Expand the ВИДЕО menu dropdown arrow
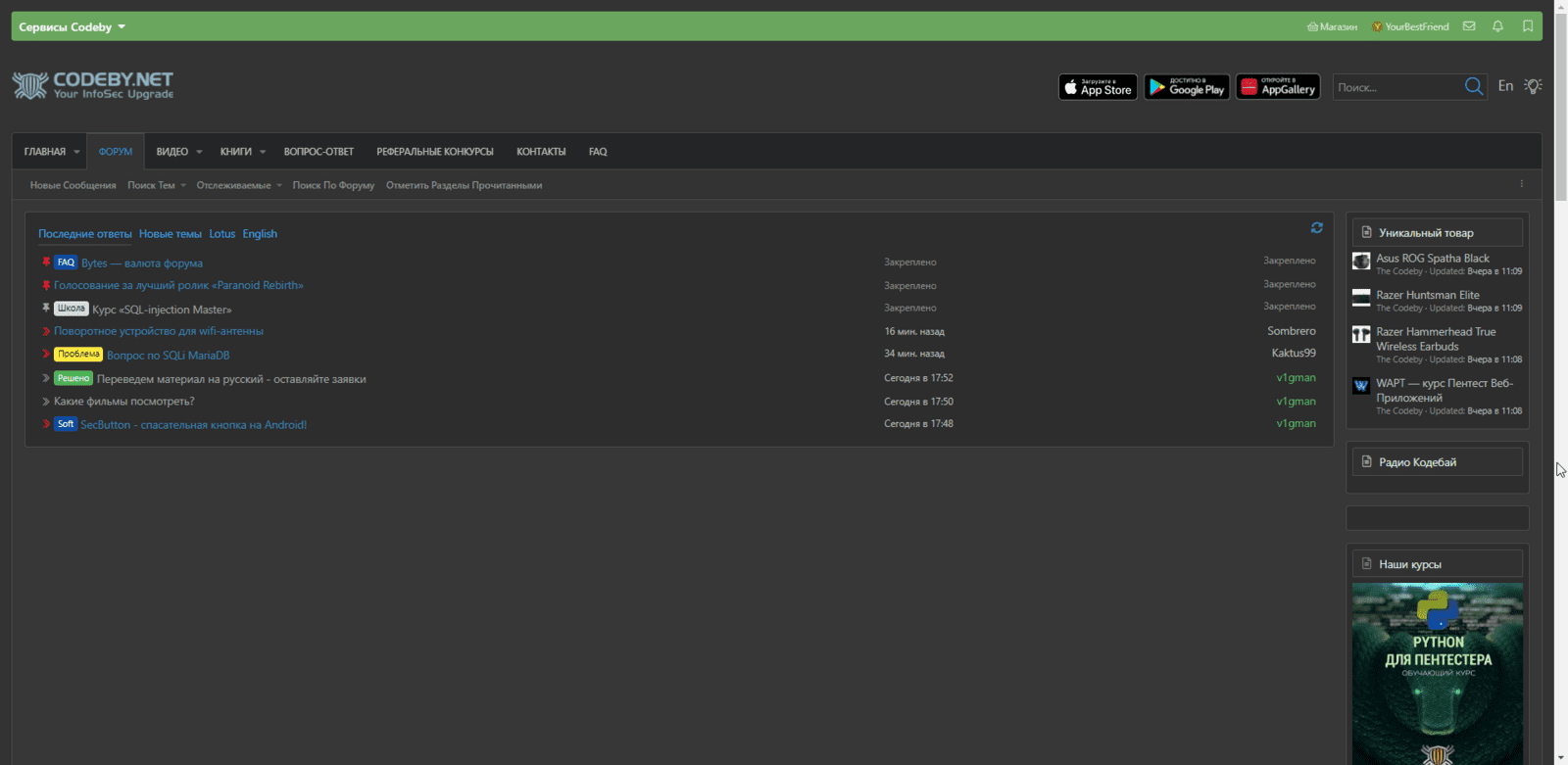Viewport: 1568px width, 765px height. click(199, 152)
